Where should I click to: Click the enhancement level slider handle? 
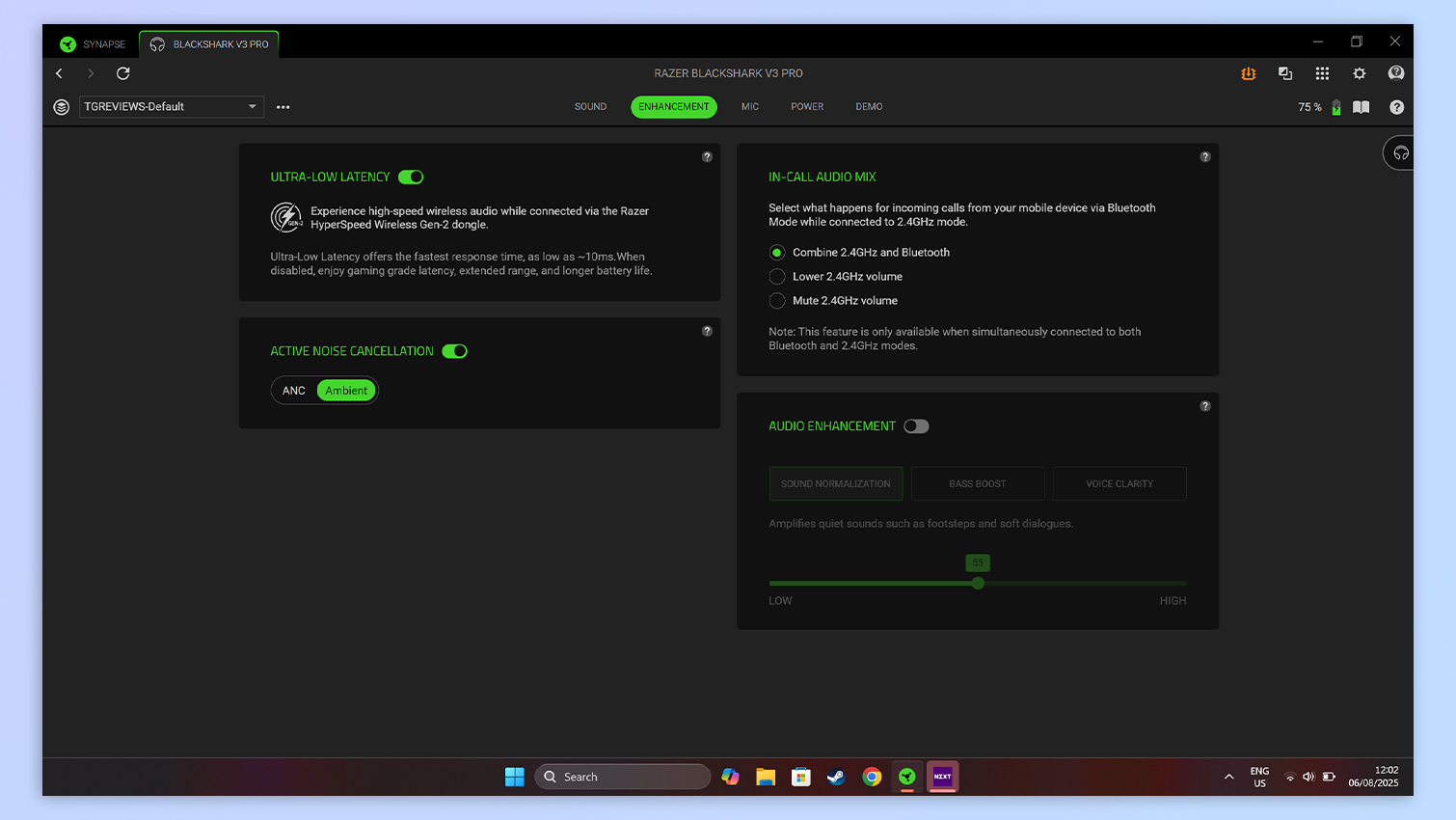pos(979,583)
